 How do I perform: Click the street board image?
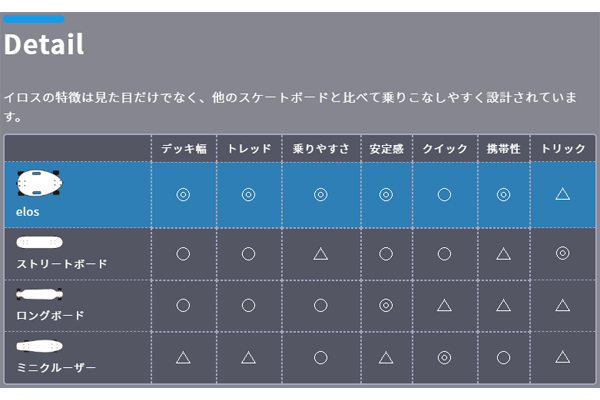pos(40,242)
